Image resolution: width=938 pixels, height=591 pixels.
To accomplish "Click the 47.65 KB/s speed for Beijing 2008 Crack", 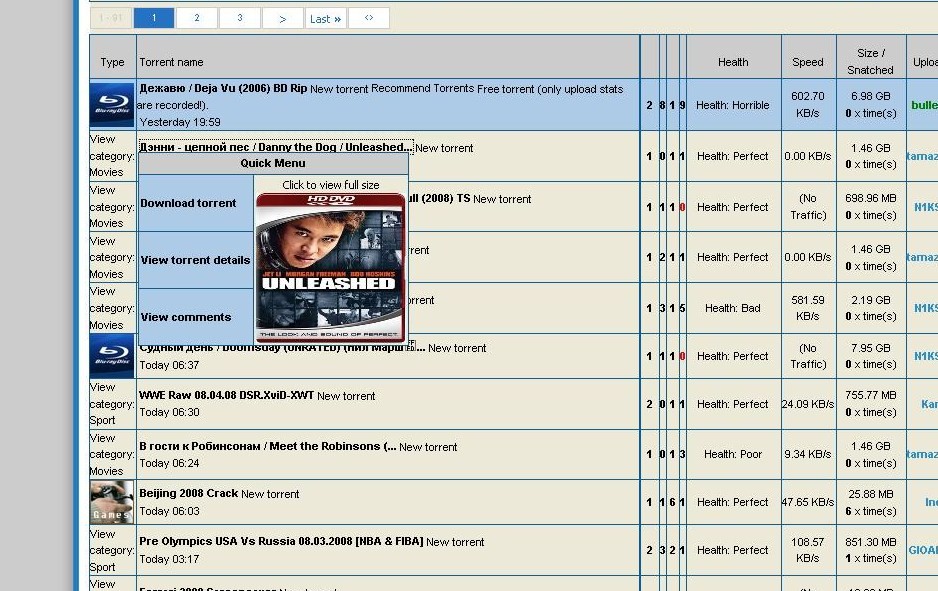I will point(808,502).
